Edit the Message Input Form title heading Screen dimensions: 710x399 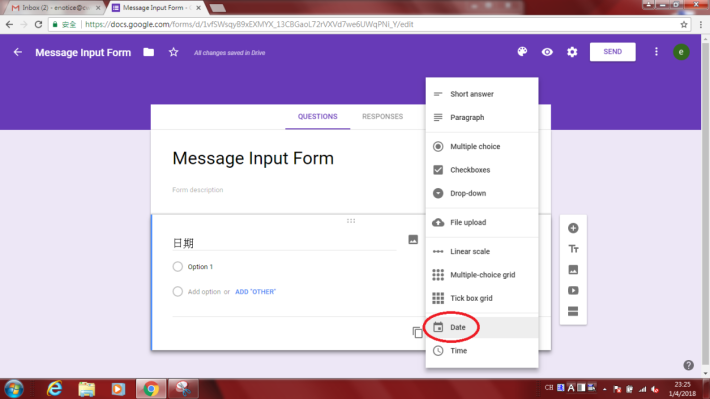(253, 158)
